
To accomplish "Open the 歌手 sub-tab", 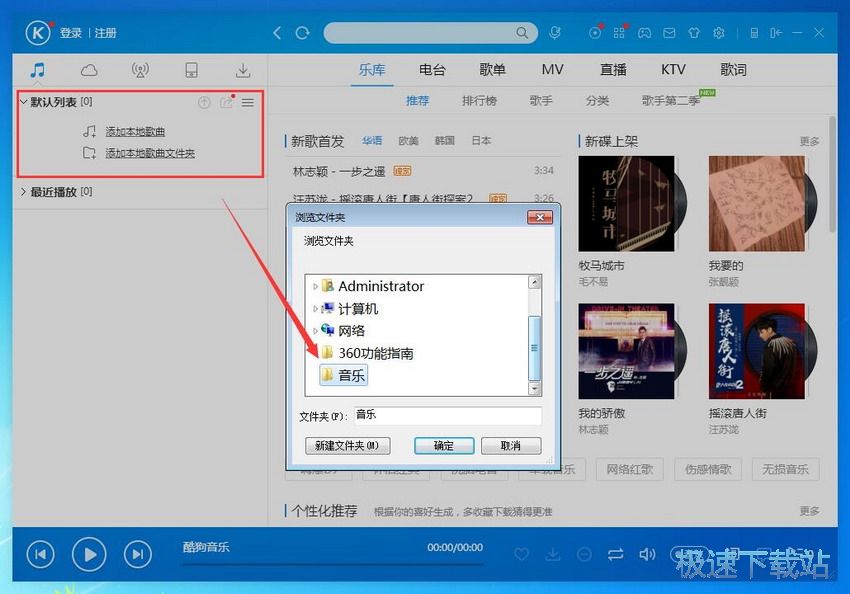I will [541, 101].
